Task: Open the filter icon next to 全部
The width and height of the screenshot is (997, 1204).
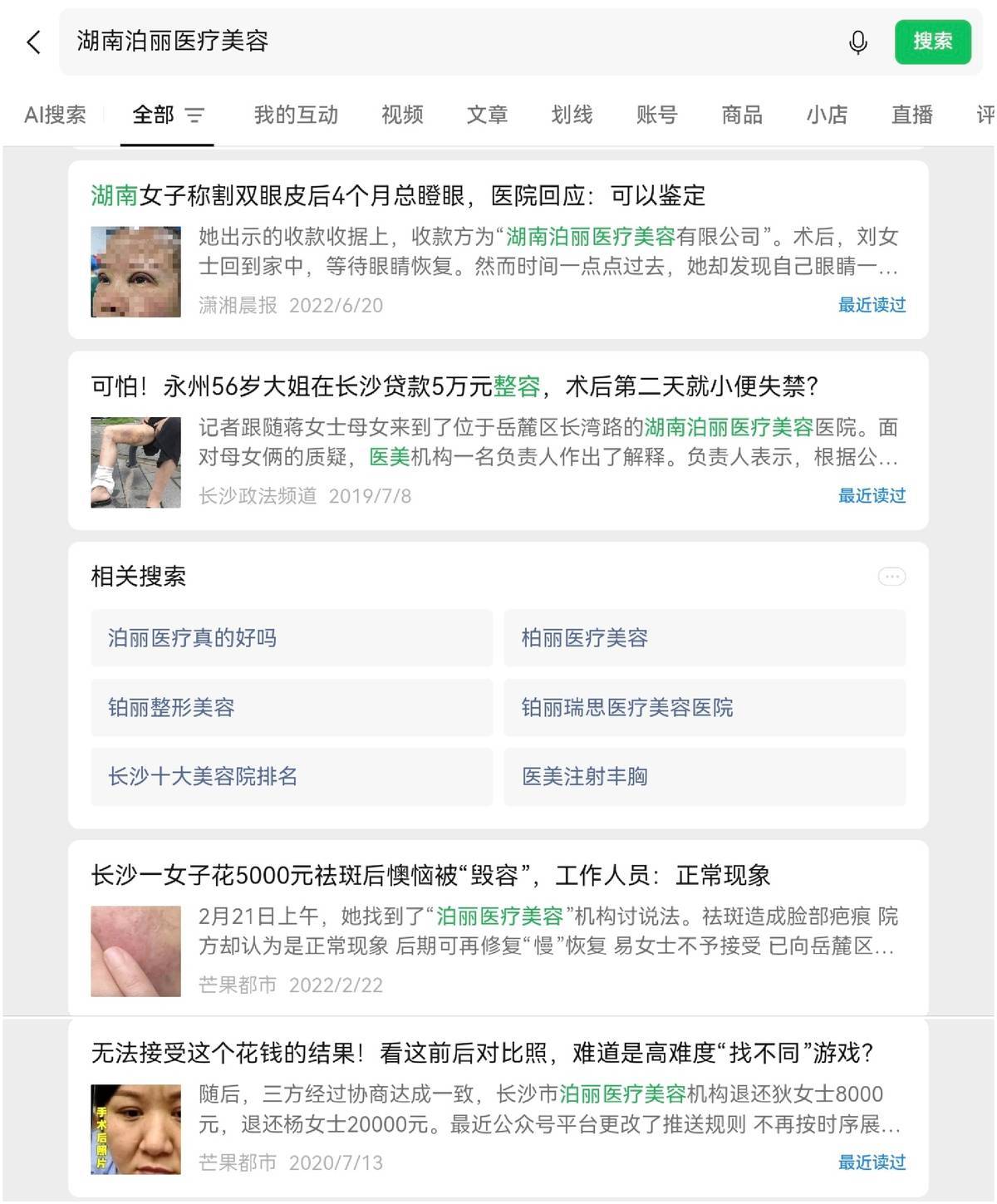Action: 194,115
